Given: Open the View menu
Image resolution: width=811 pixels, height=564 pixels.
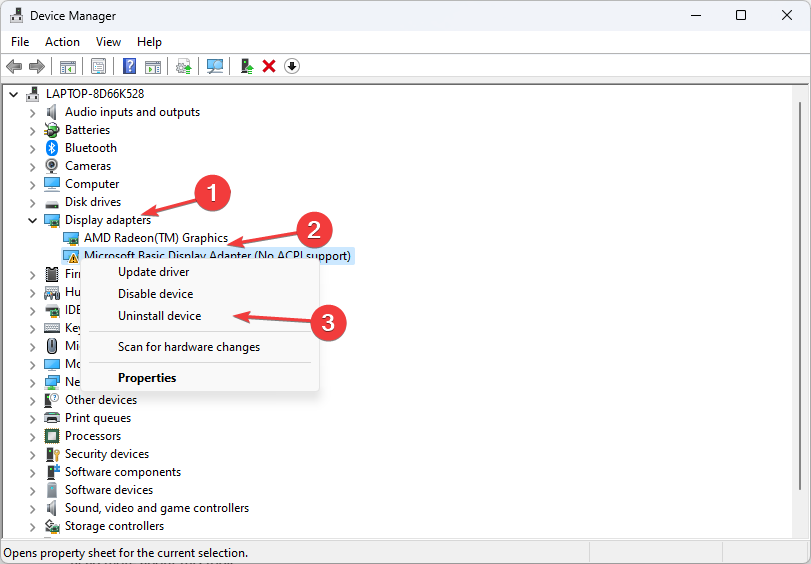Looking at the screenshot, I should tap(108, 42).
